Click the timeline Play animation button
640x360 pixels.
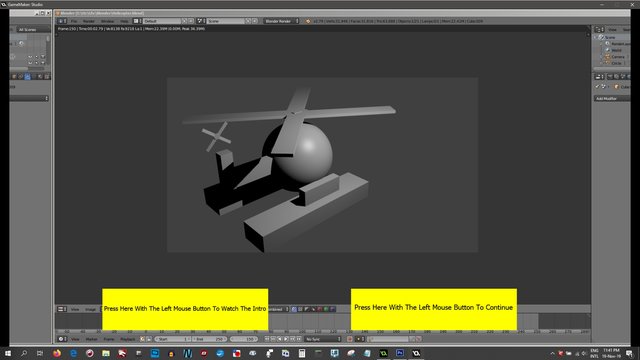[287, 339]
